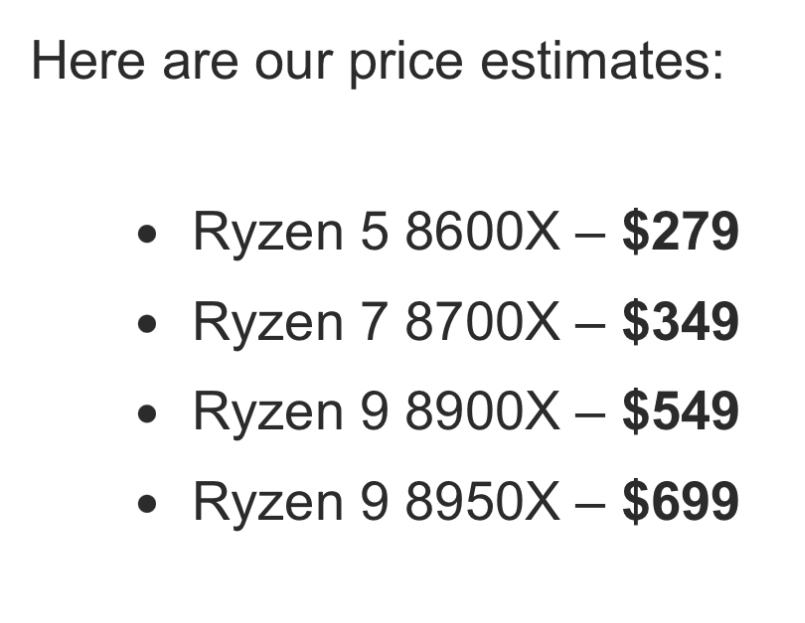Image resolution: width=805 pixels, height=623 pixels.
Task: Click the bullet dot before Ryzen 5 8600X
Action: 148,234
